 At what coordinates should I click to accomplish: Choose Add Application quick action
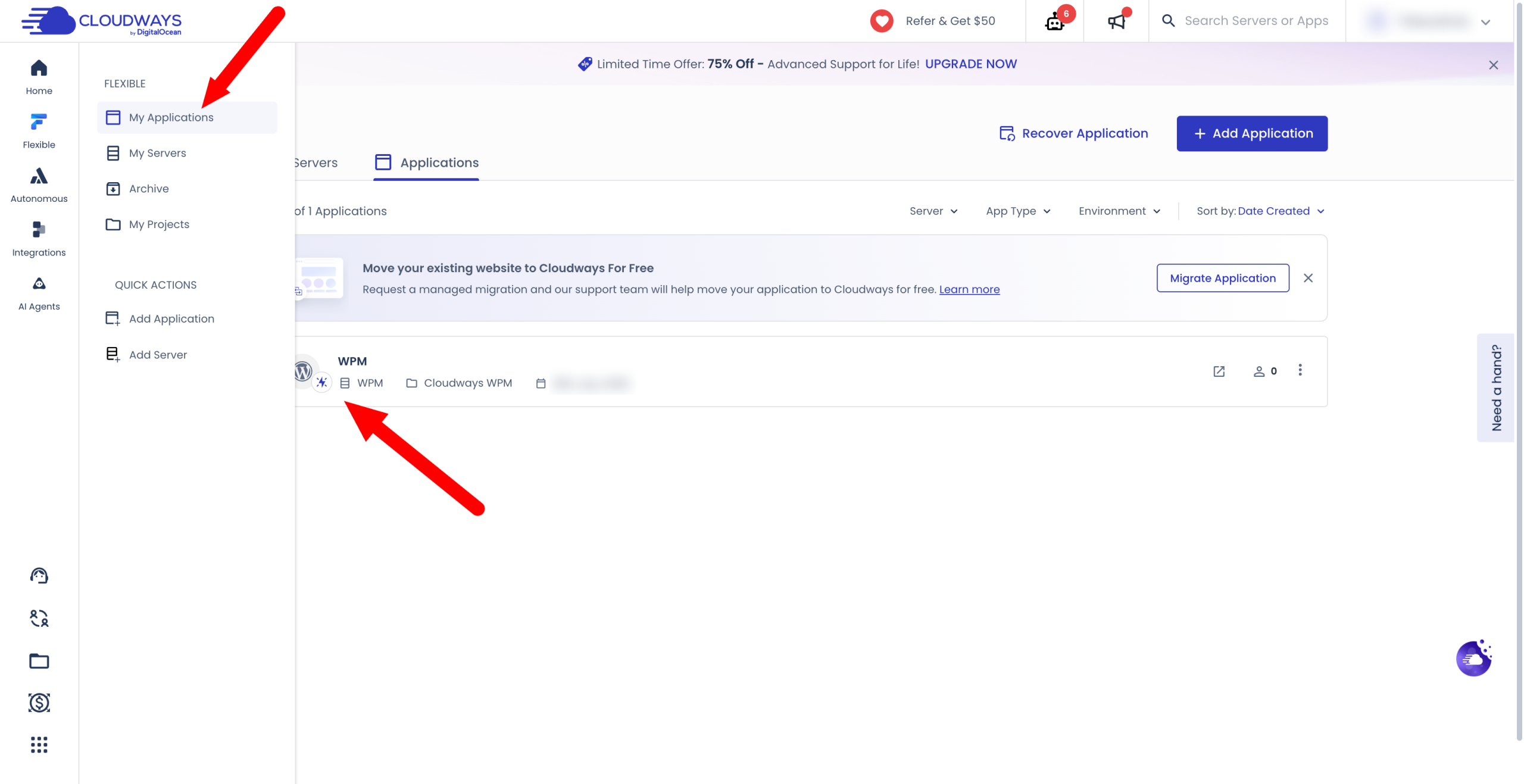click(187, 318)
